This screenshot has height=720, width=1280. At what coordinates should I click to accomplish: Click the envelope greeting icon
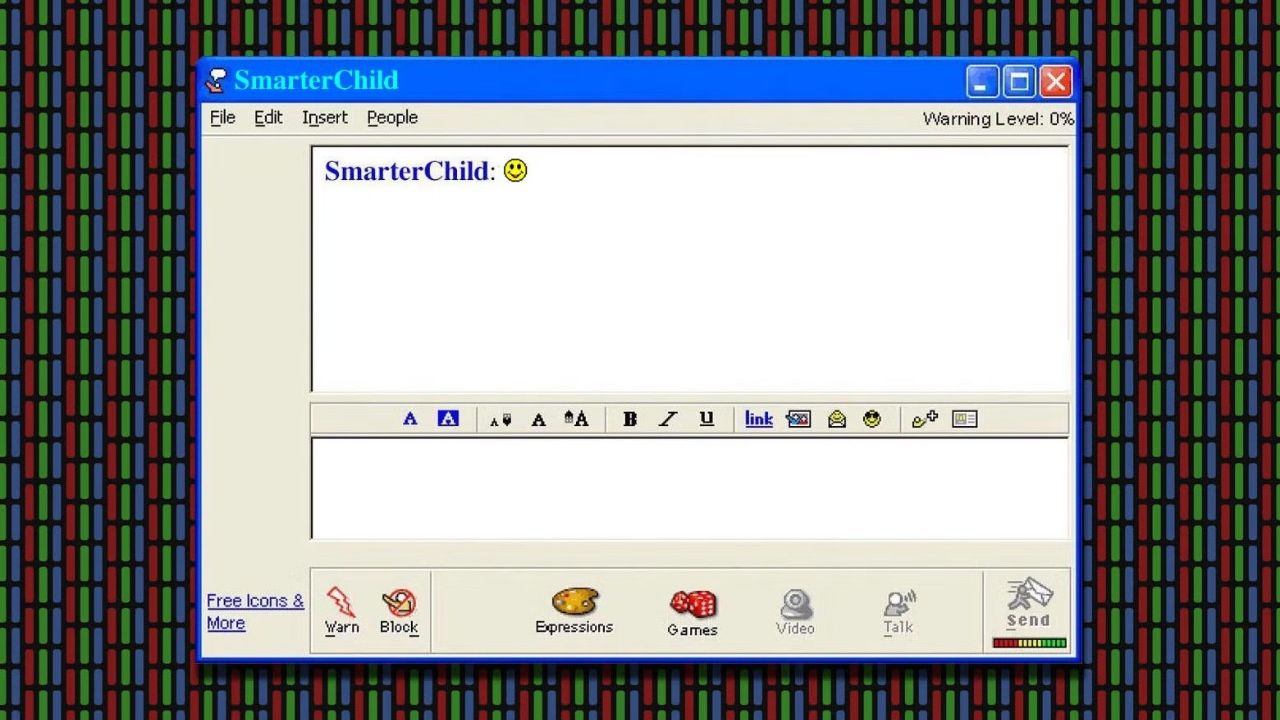point(837,419)
